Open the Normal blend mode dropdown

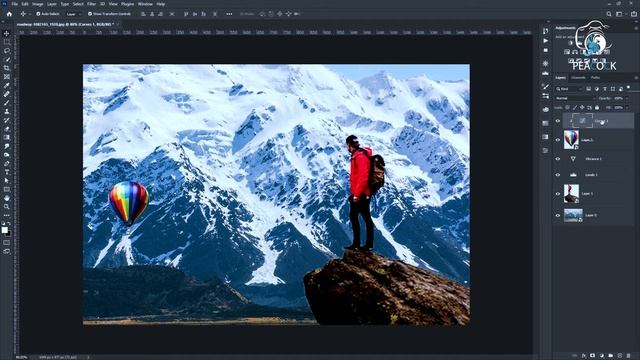[575, 98]
